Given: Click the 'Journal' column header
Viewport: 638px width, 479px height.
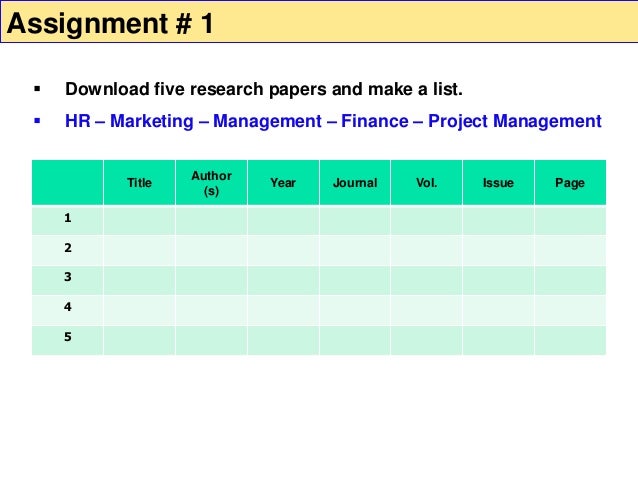Looking at the screenshot, I should (355, 183).
